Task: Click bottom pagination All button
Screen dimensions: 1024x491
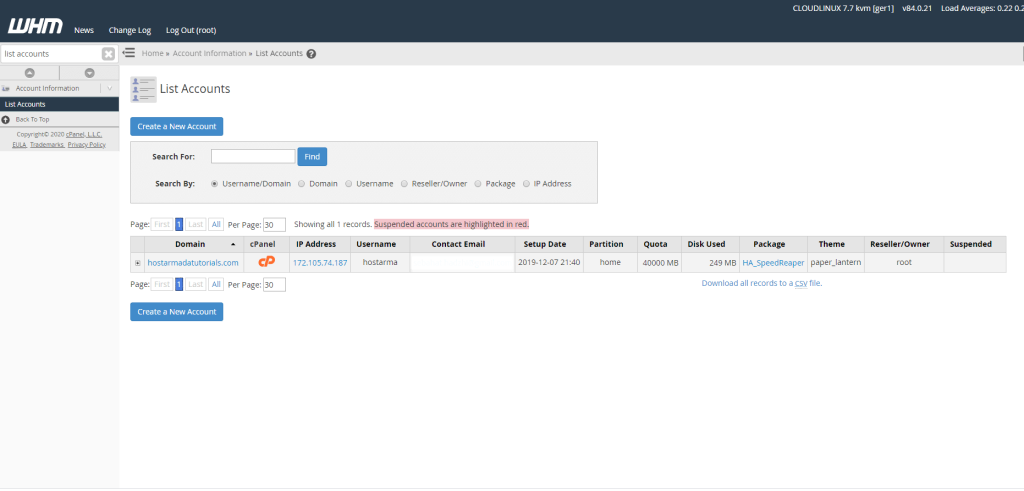Action: [x=216, y=285]
